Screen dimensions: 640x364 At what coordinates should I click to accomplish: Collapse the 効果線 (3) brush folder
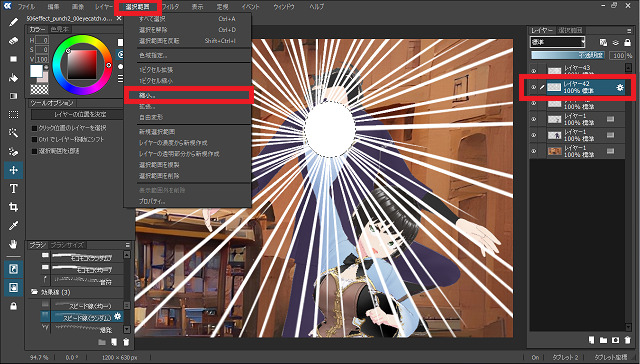pos(35,292)
